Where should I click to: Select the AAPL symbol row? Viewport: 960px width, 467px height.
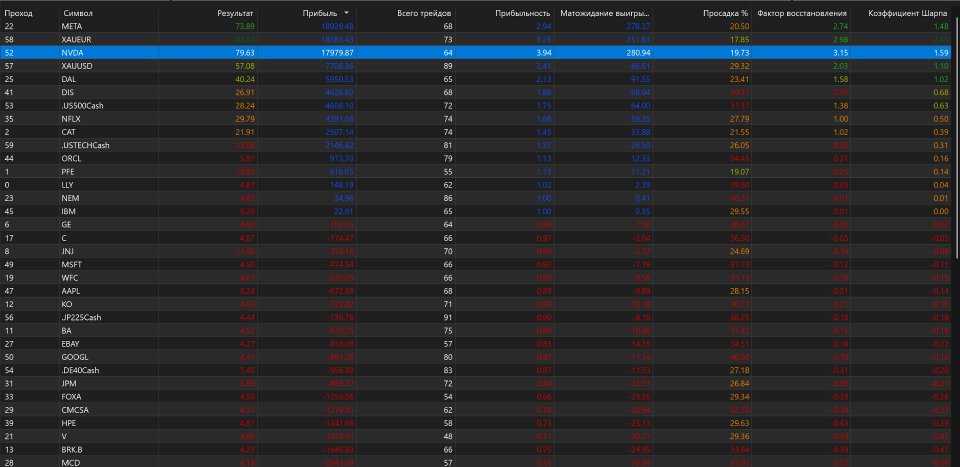click(476, 291)
